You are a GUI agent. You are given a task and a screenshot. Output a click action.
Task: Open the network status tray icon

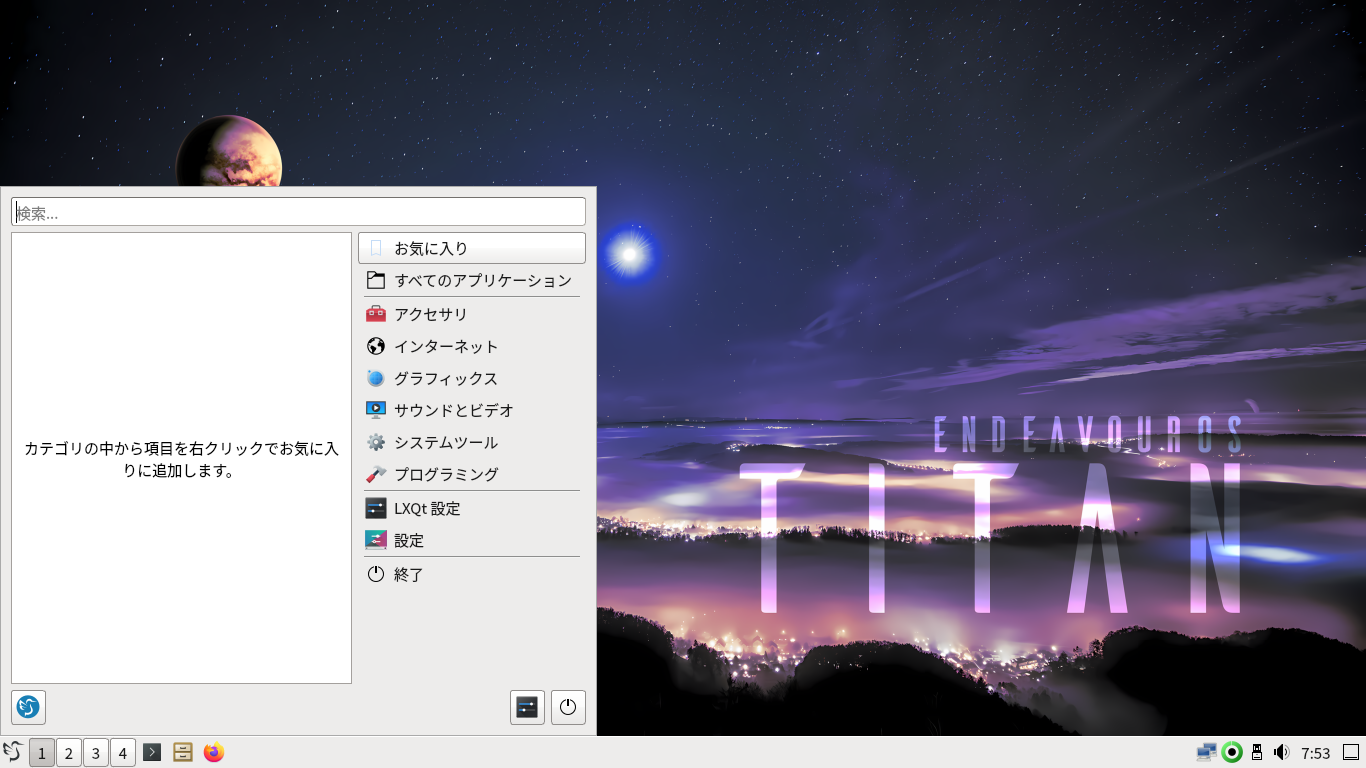[x=1206, y=752]
